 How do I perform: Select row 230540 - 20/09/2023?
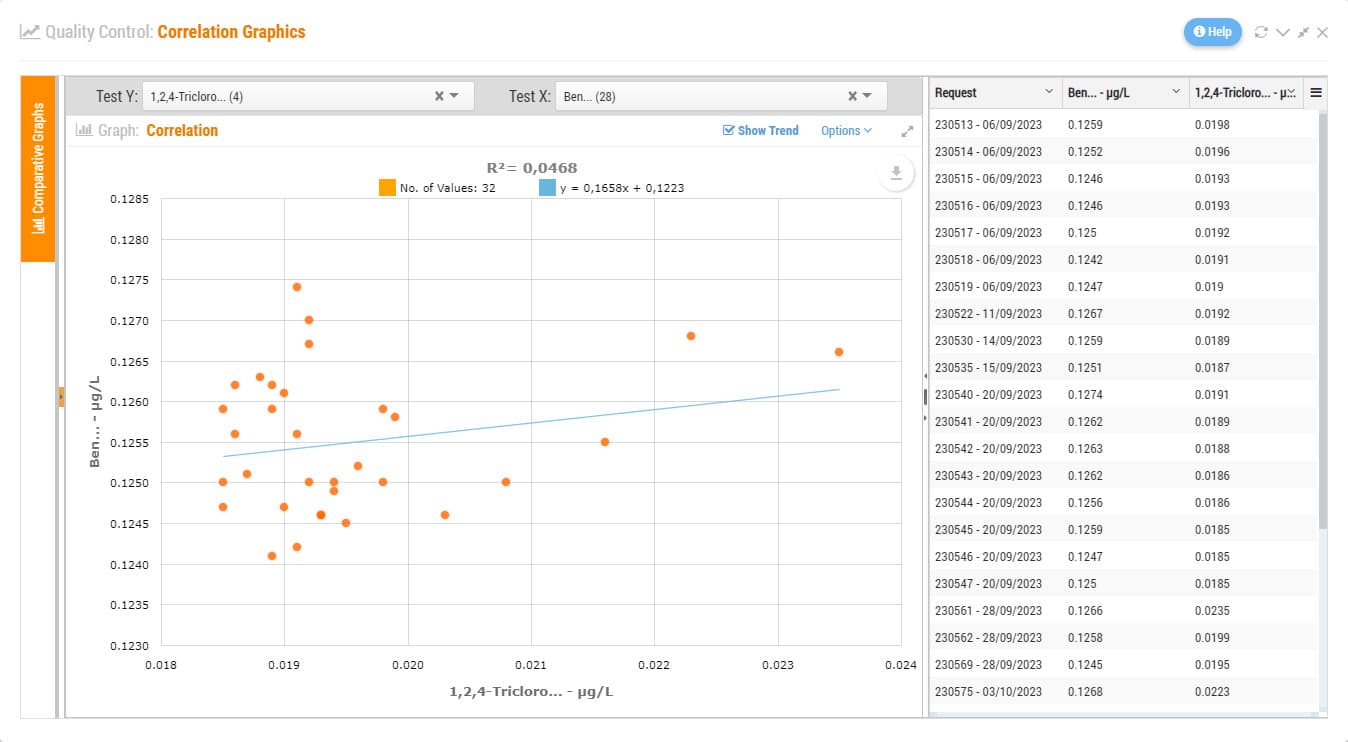coord(1123,395)
